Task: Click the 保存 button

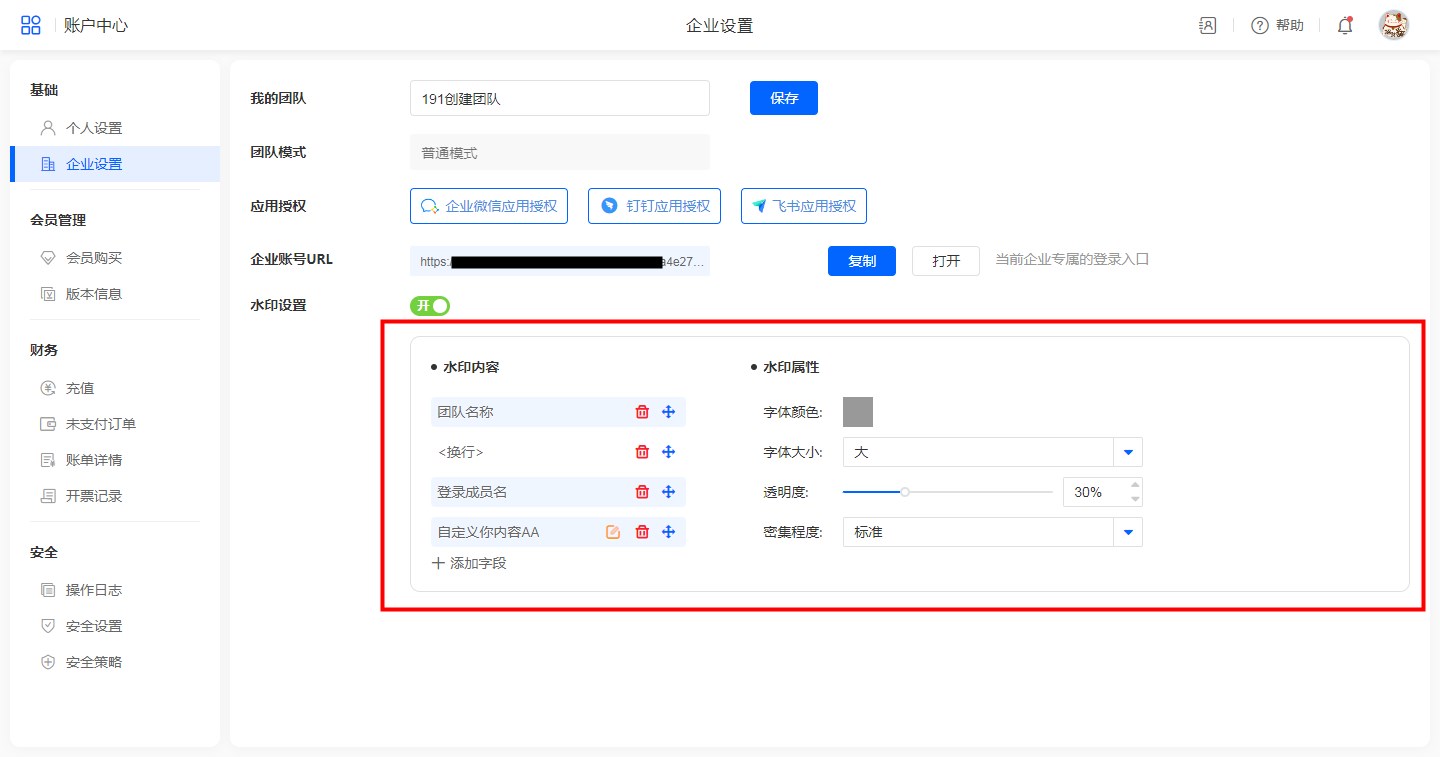Action: click(x=783, y=98)
